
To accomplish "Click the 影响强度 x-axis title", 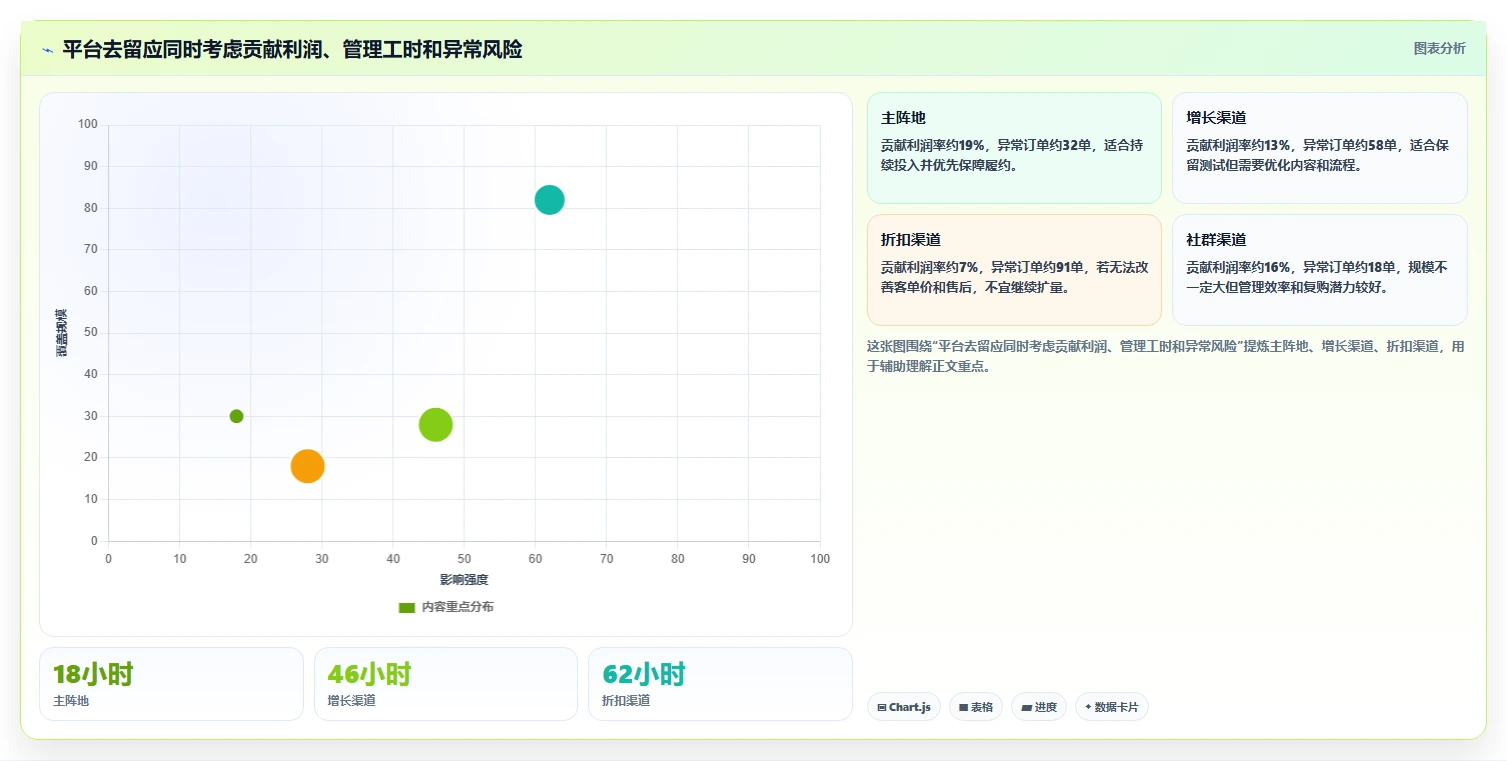I will pyautogui.click(x=464, y=580).
